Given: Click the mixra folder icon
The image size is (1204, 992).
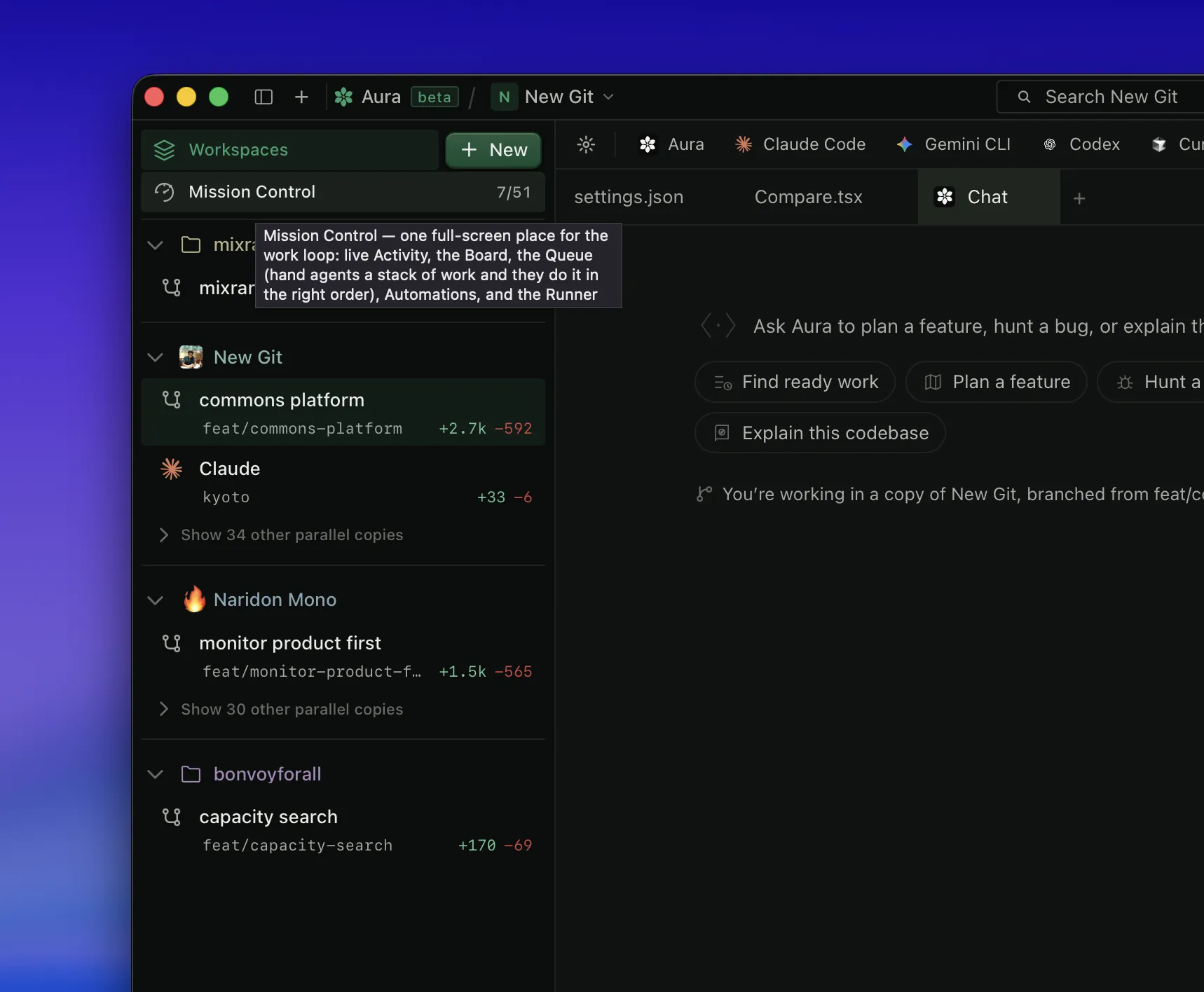Looking at the screenshot, I should [x=191, y=244].
